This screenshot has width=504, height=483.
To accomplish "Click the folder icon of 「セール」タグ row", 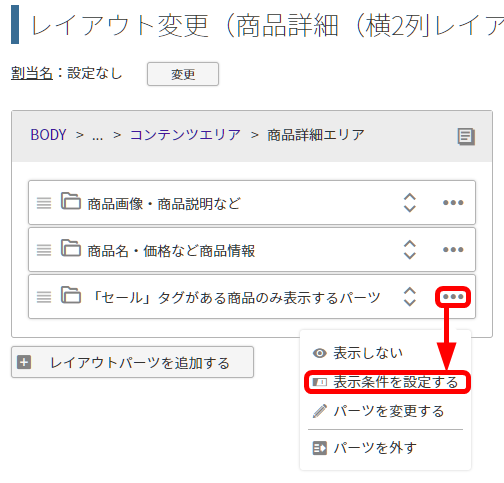I will click(71, 295).
